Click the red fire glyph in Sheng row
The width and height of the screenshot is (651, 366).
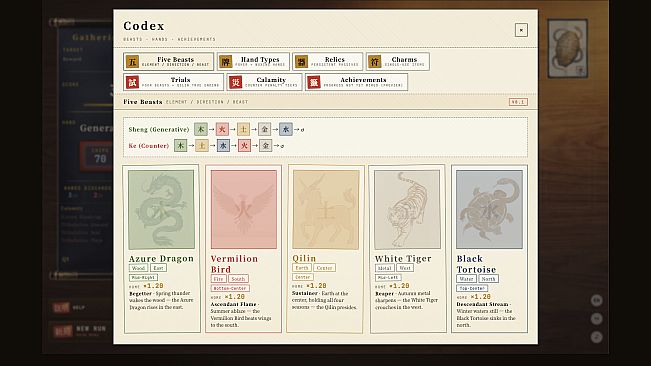(222, 129)
